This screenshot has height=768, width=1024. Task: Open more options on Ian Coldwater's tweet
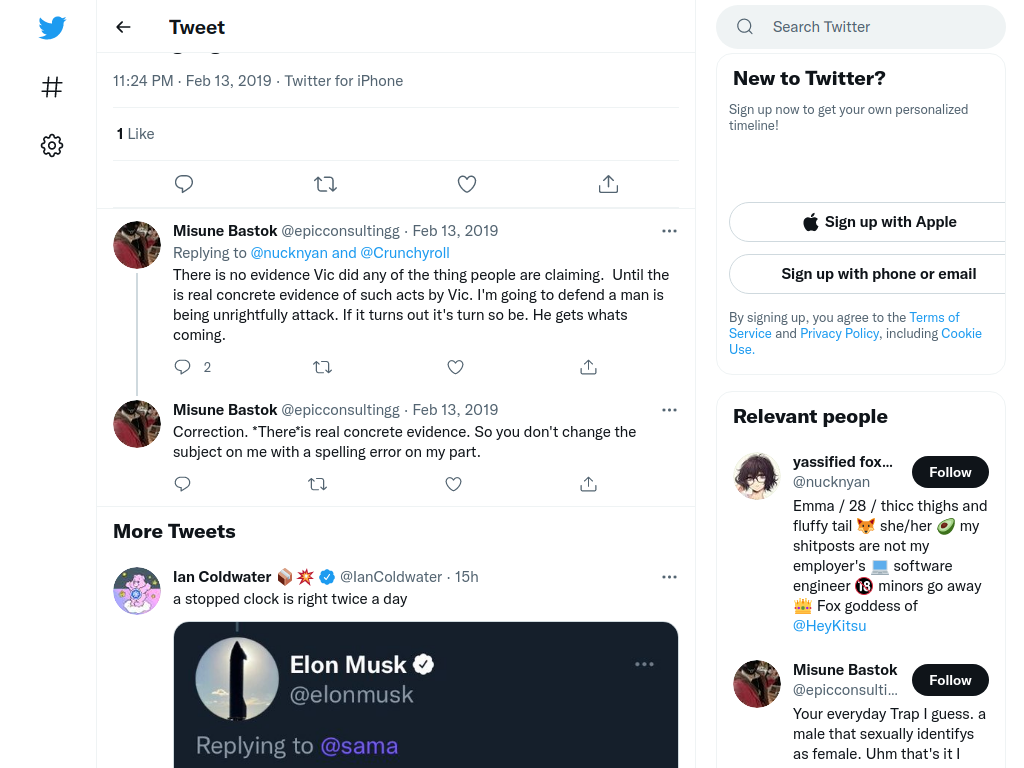[669, 577]
